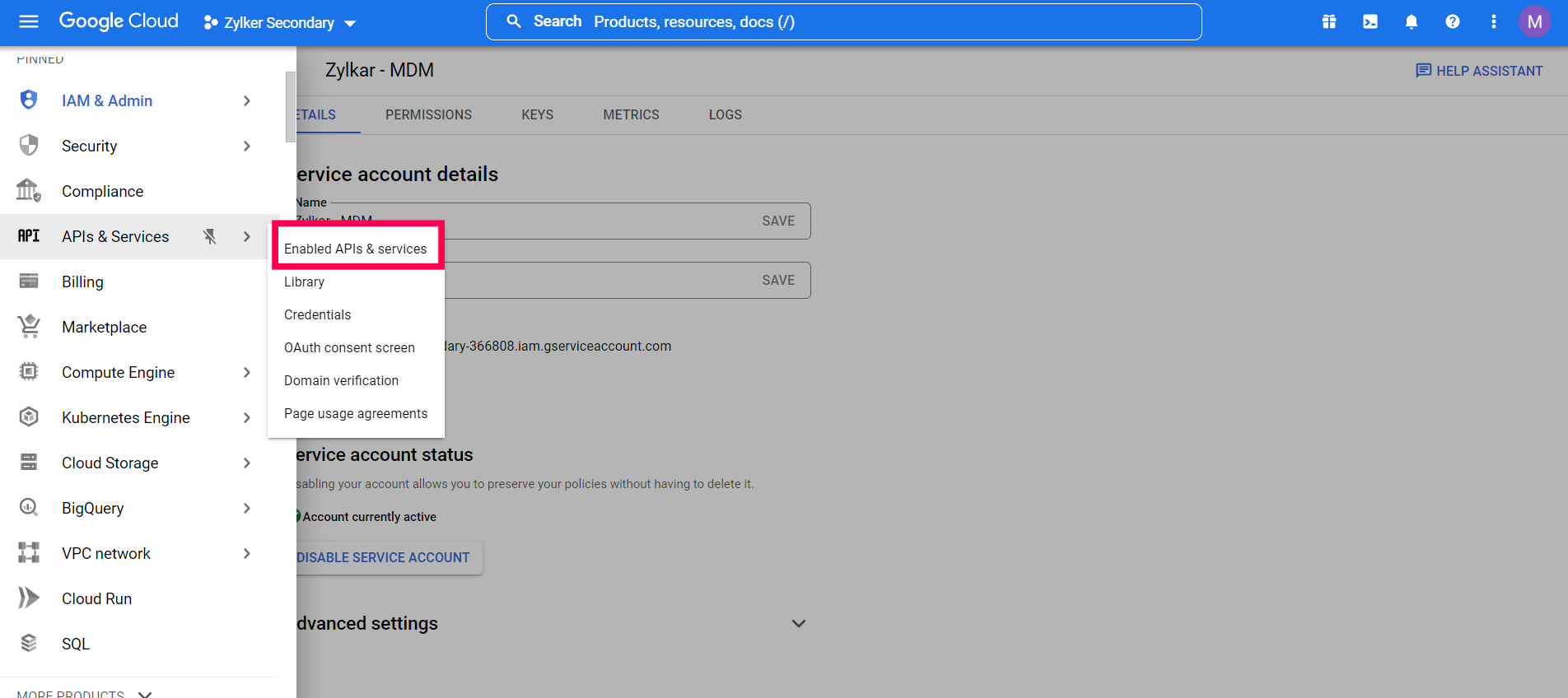Activate Cloud Shell terminal icon
Image resolution: width=1568 pixels, height=698 pixels.
1370,22
